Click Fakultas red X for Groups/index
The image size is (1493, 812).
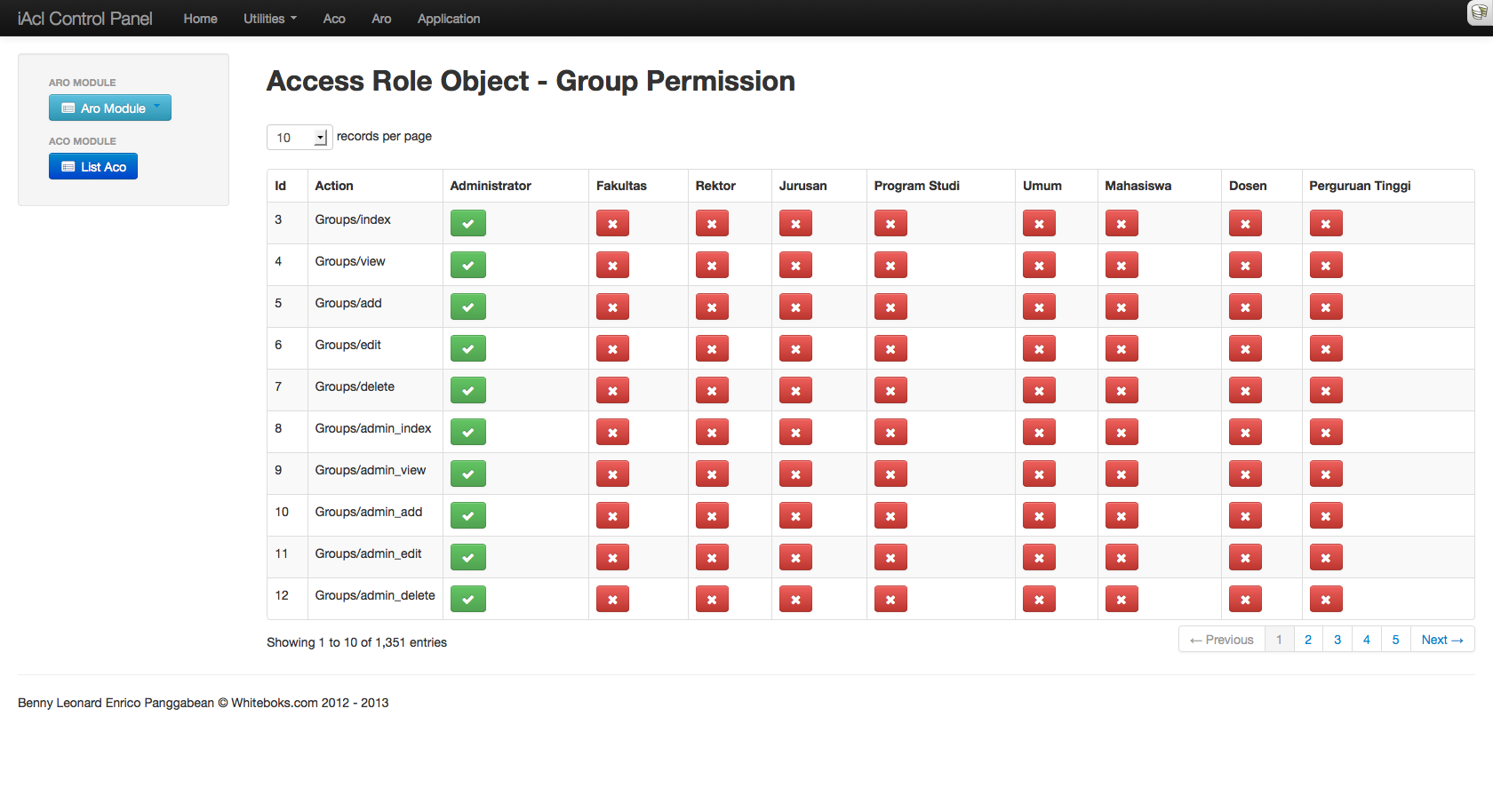tap(612, 223)
